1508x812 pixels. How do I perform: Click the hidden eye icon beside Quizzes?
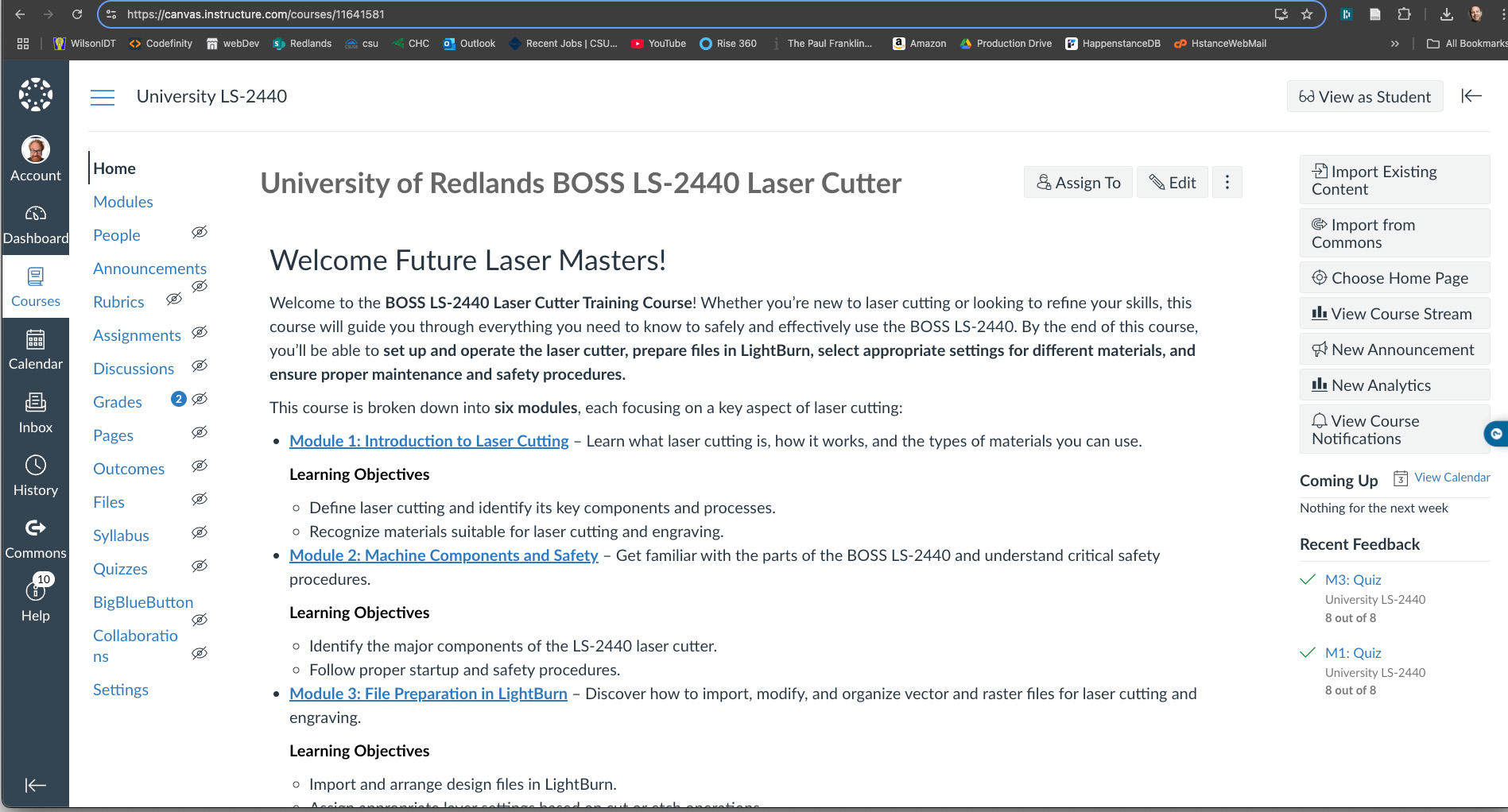point(200,566)
